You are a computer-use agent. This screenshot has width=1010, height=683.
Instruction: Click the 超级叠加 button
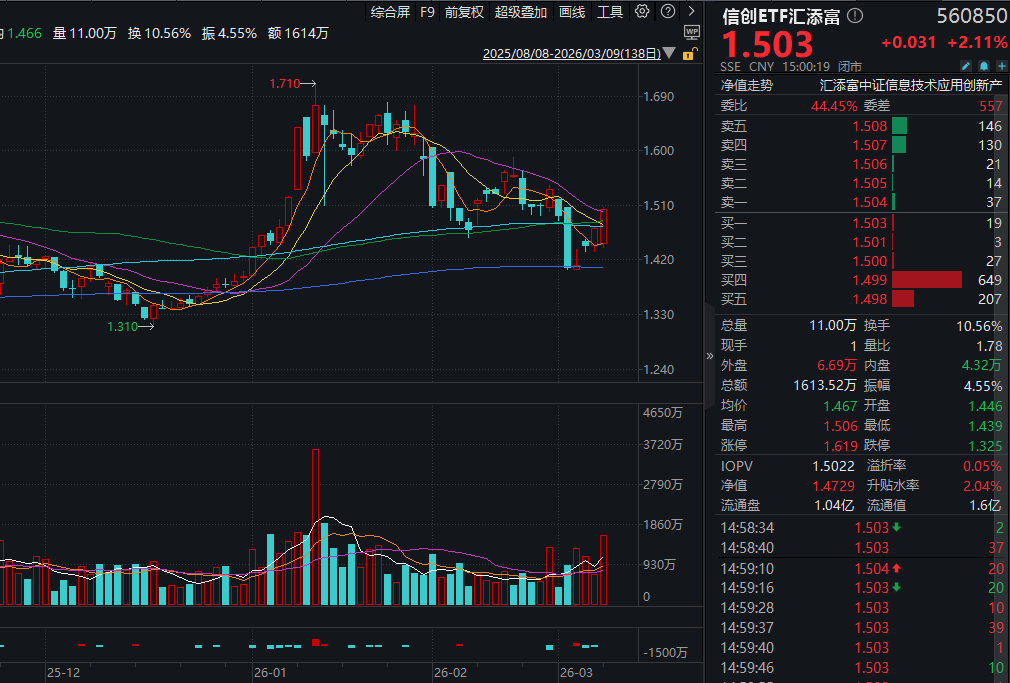[521, 12]
